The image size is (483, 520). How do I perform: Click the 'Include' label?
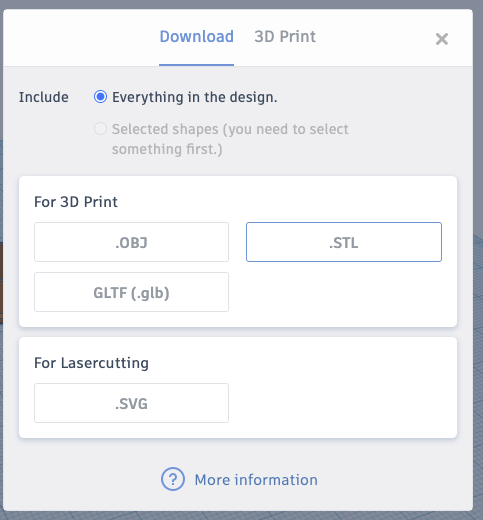[x=44, y=97]
